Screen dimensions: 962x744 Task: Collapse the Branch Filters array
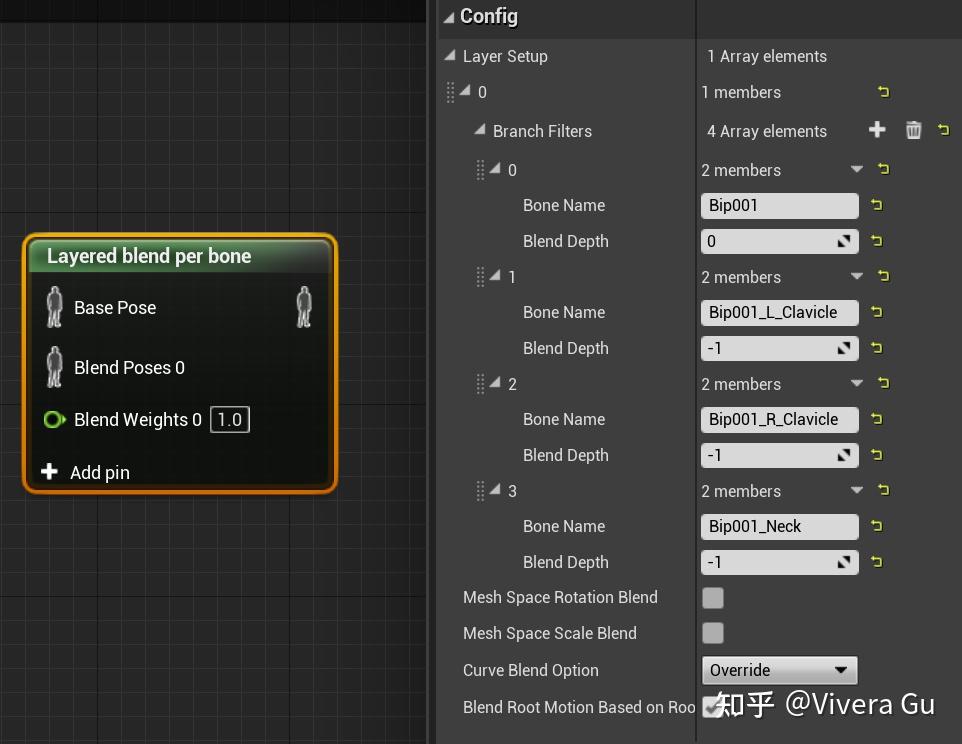(x=479, y=131)
